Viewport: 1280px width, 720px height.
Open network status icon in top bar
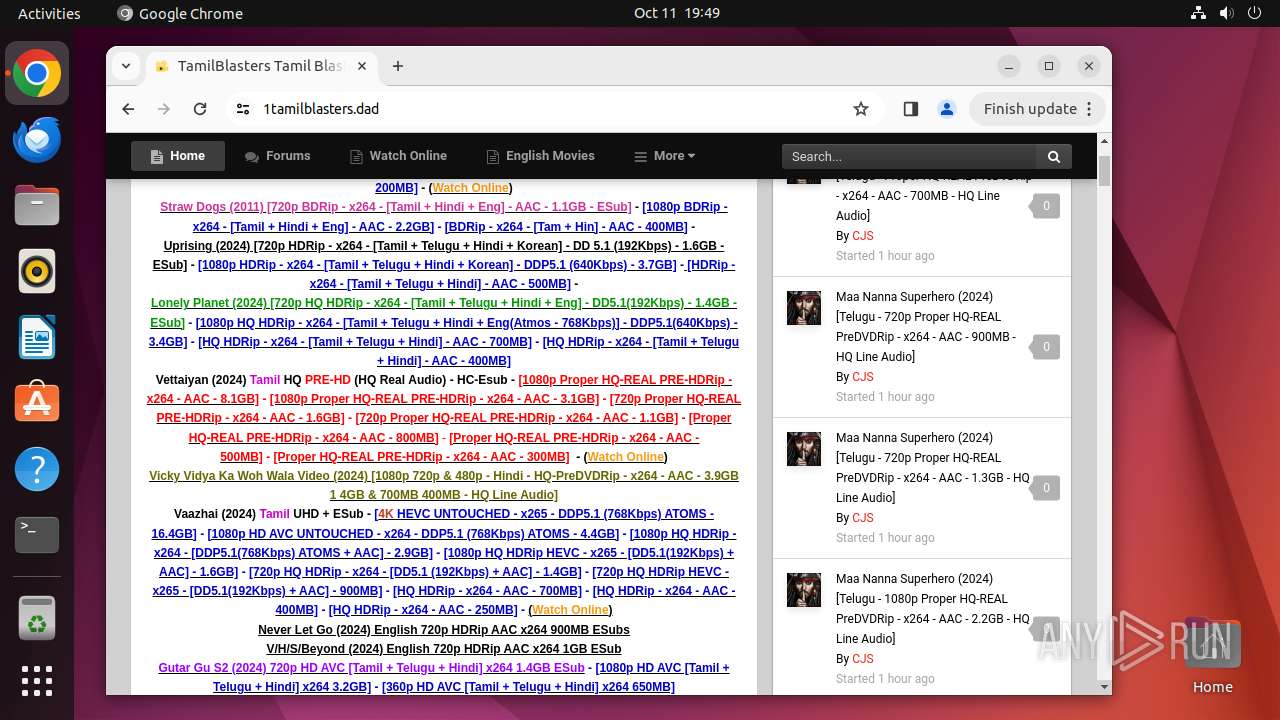point(1198,13)
